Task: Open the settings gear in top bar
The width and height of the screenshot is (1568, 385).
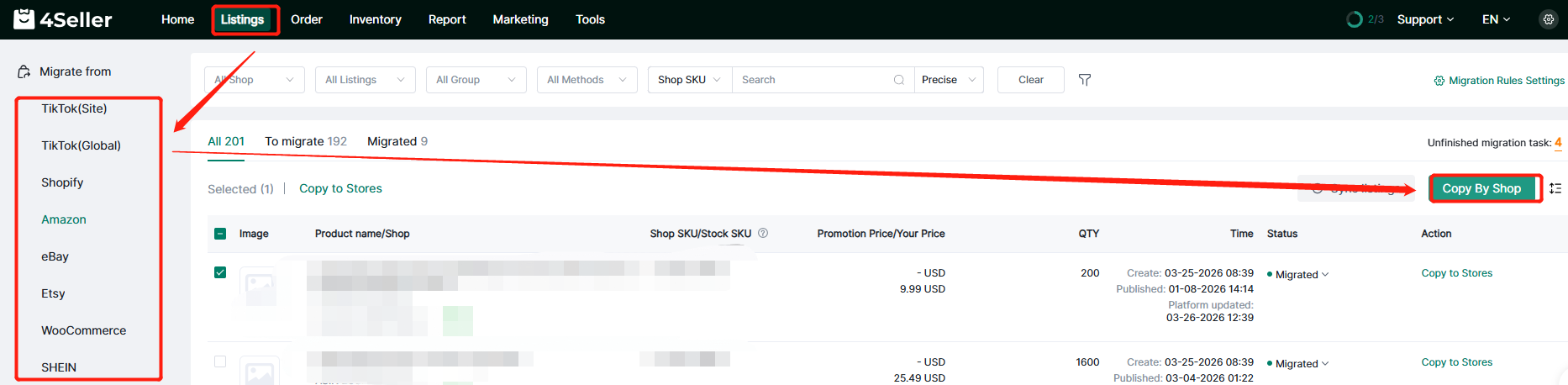Action: click(x=1548, y=19)
